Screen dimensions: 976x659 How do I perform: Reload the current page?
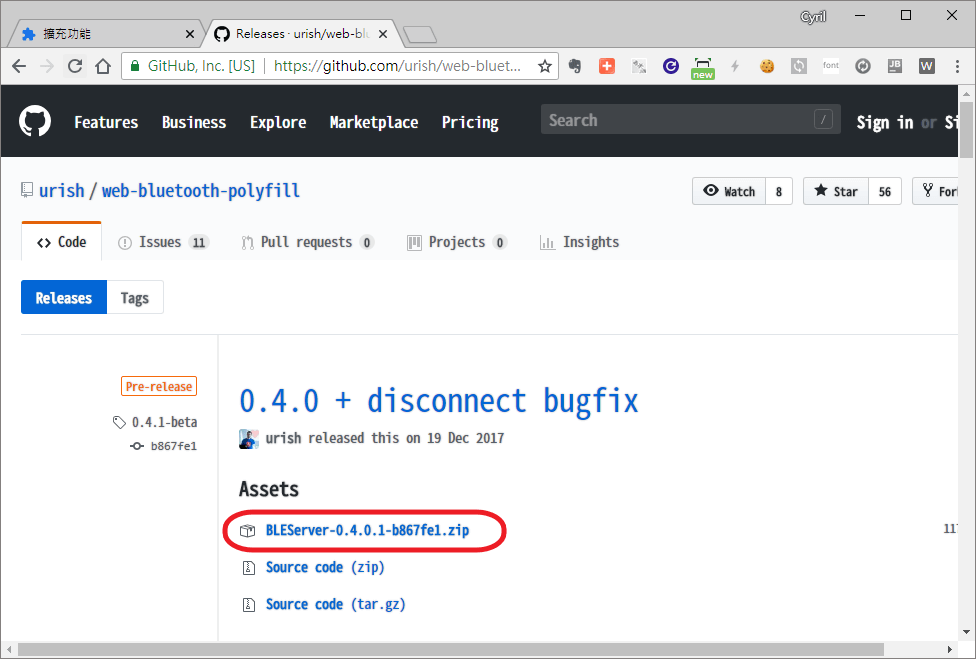tap(75, 66)
